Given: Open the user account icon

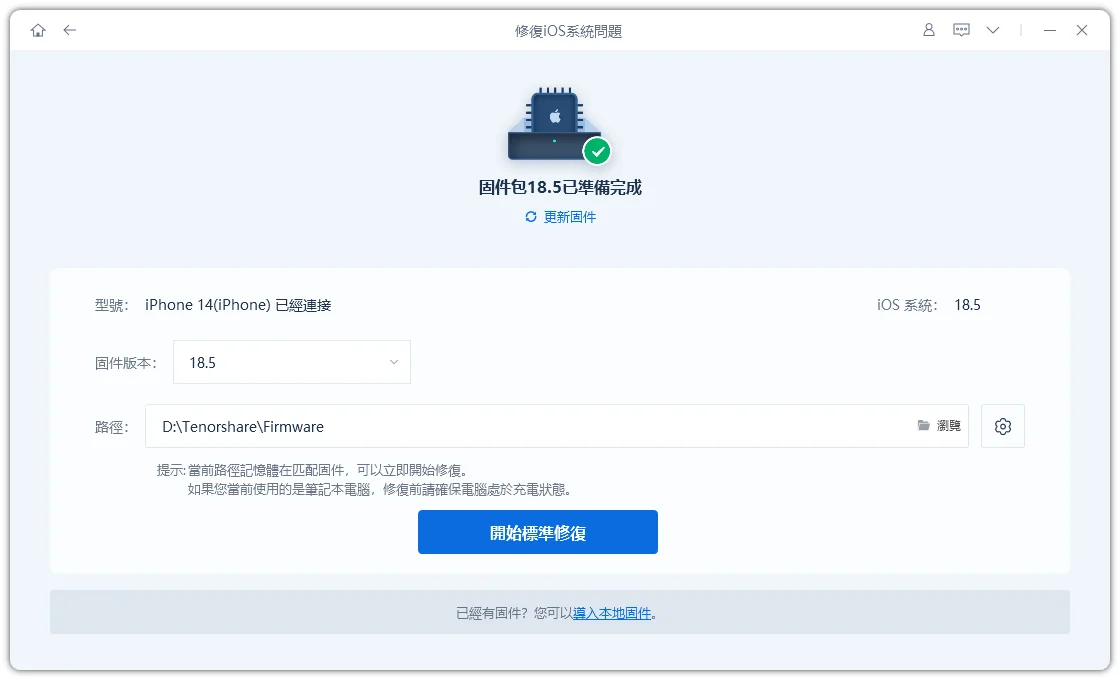Looking at the screenshot, I should click(929, 30).
